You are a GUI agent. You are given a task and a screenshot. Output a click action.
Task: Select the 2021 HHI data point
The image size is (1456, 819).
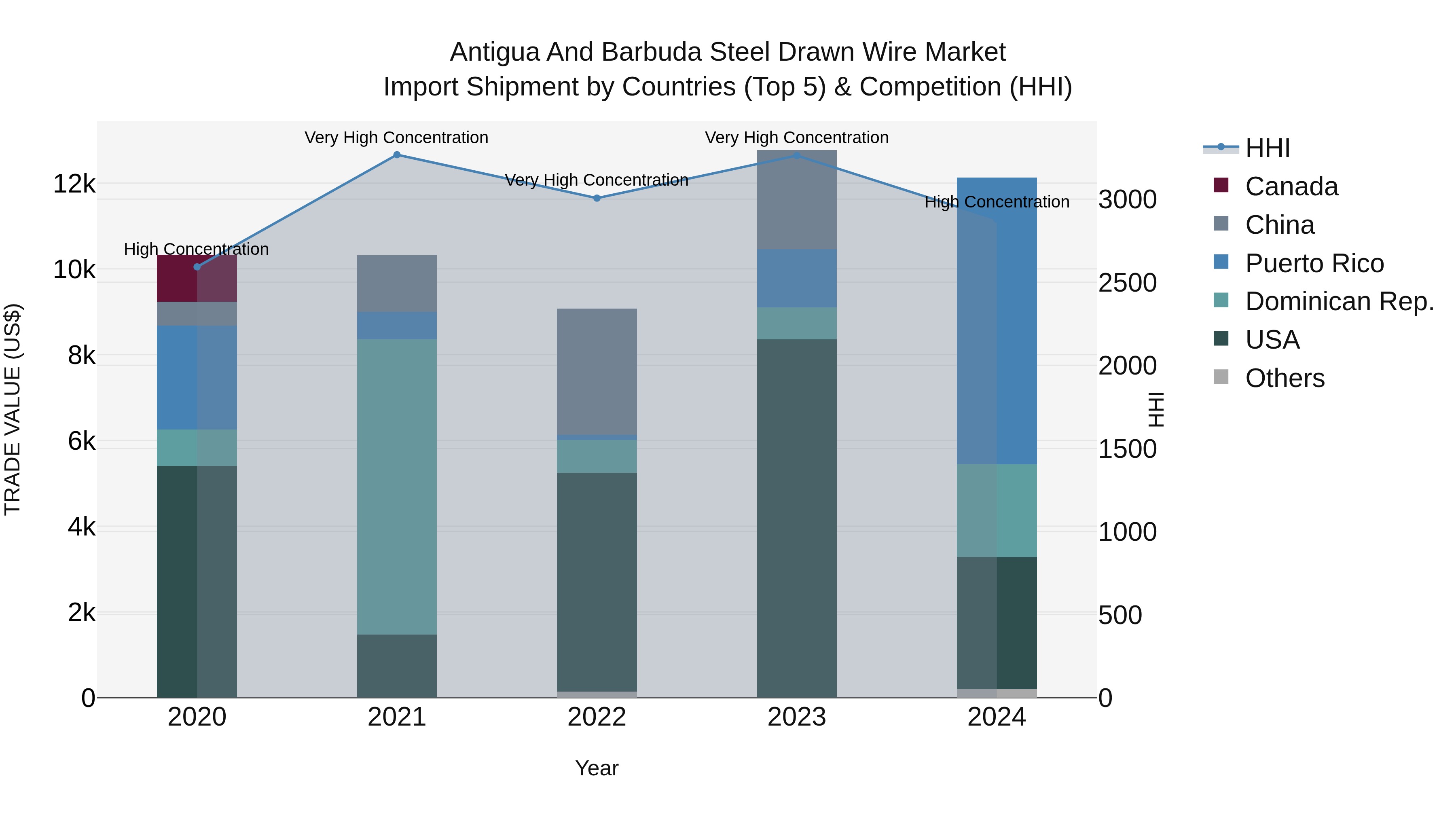[x=397, y=155]
